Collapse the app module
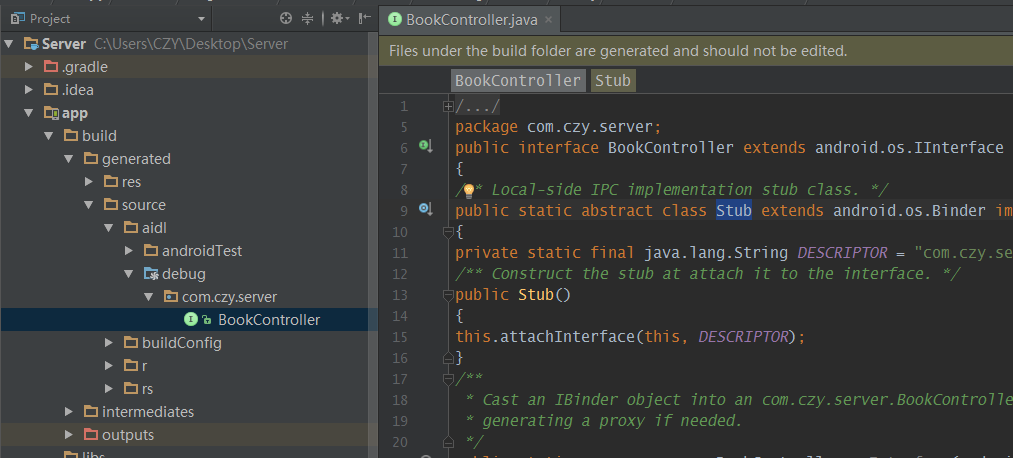 [28, 113]
